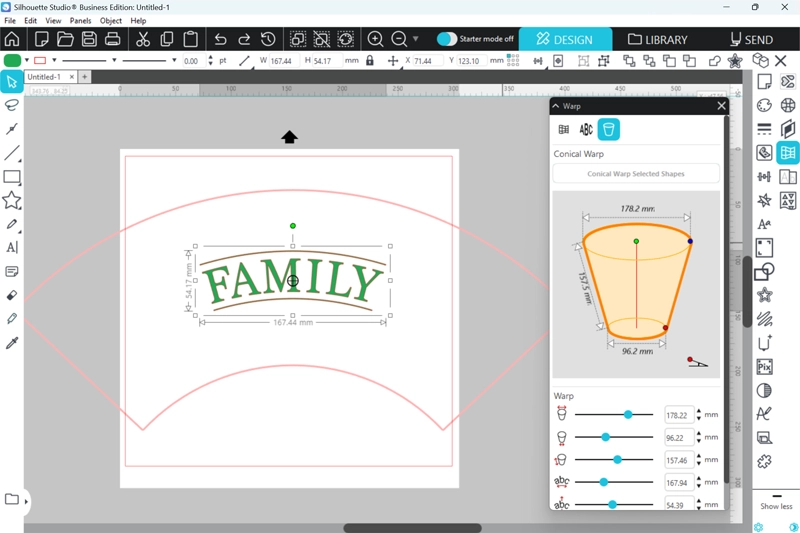This screenshot has height=533, width=800.
Task: Open the Pix panel icon
Action: 764,367
